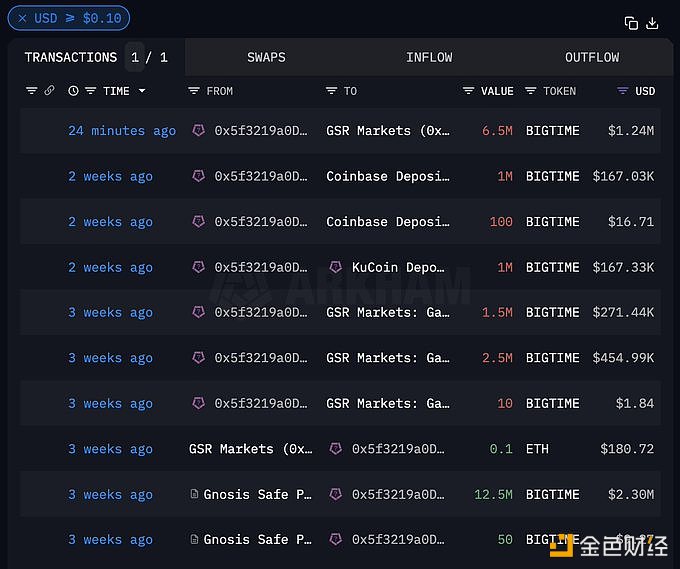680x569 pixels.
Task: Download the transactions data
Action: (x=652, y=23)
